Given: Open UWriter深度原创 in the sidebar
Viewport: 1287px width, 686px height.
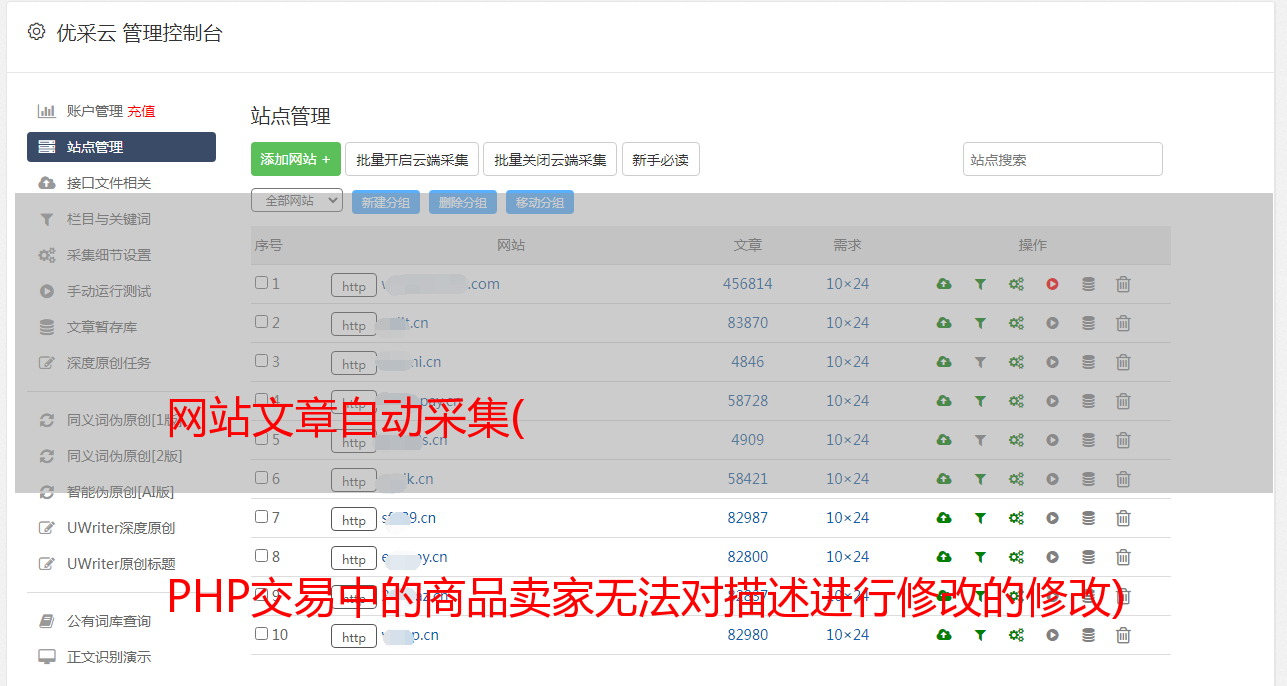Looking at the screenshot, I should pos(121,528).
